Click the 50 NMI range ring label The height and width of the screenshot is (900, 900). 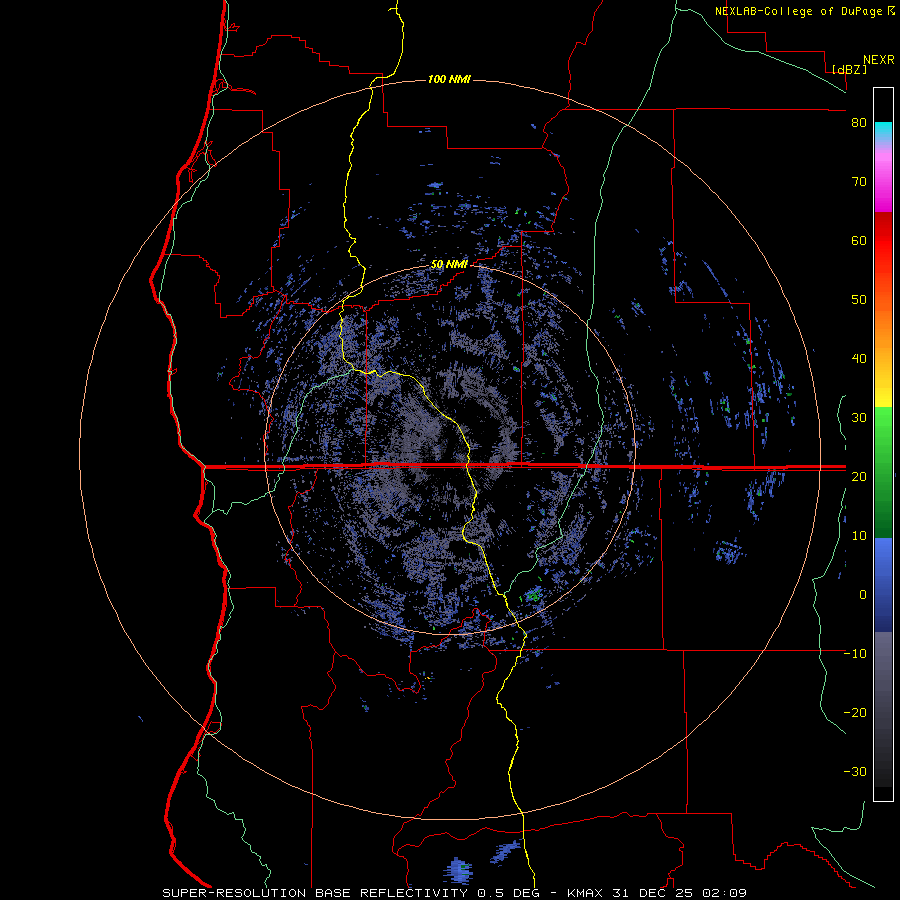449,265
